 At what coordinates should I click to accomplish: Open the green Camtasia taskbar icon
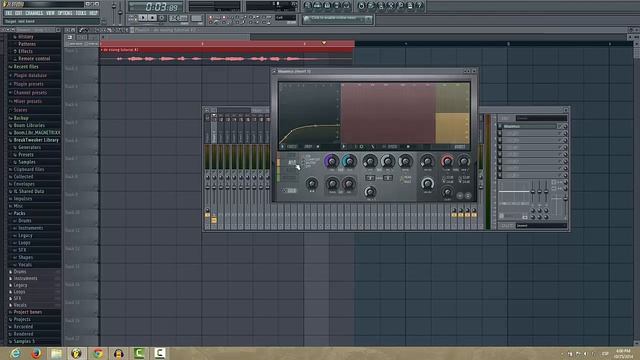[139, 353]
